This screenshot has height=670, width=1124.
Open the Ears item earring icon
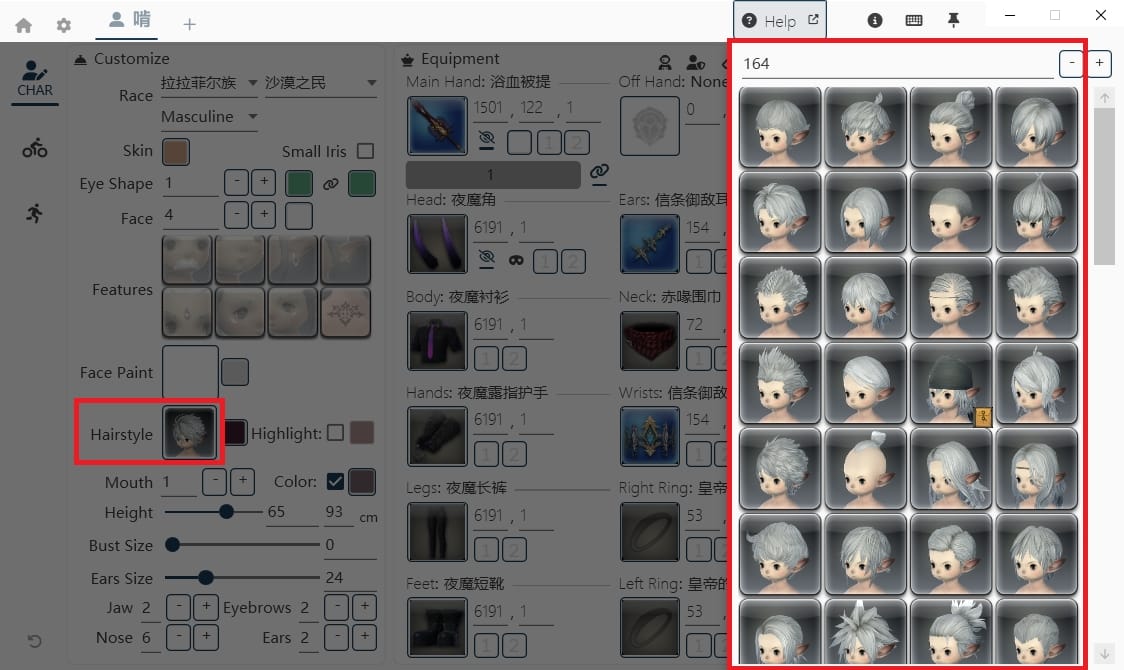649,244
